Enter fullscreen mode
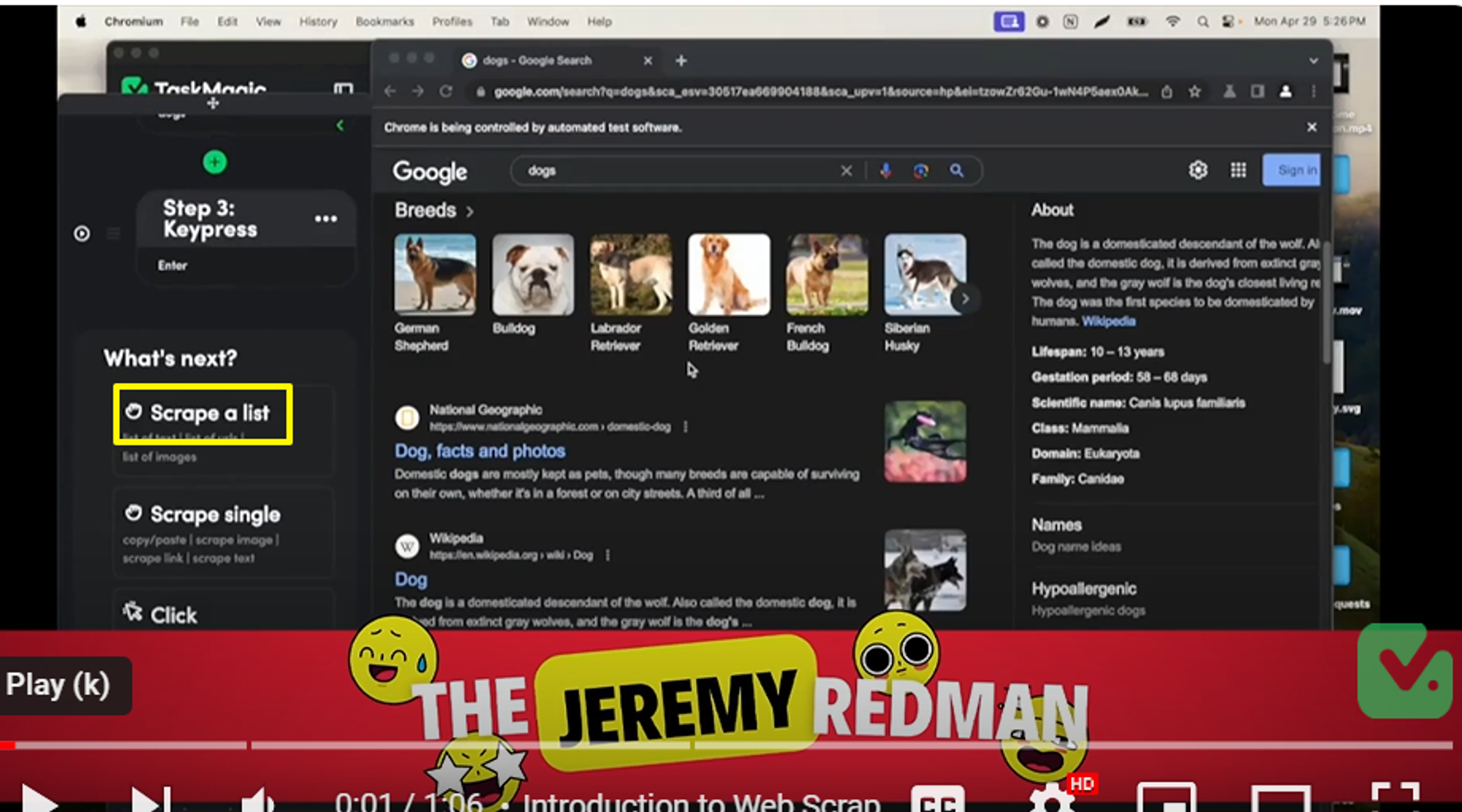 [1395, 798]
